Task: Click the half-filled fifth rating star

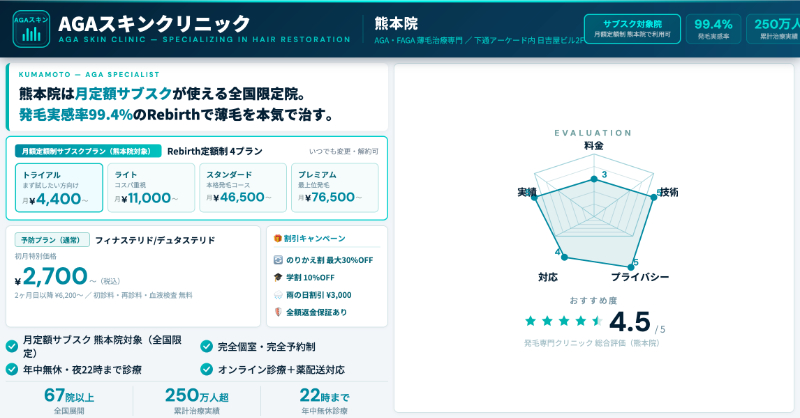Action: click(599, 321)
